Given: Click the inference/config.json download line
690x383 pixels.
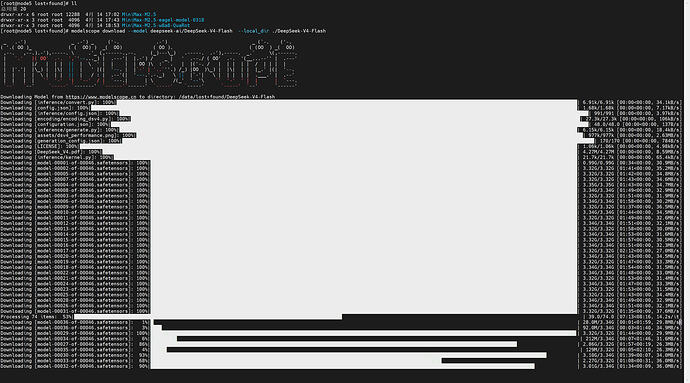Looking at the screenshot, I should 340,113.
